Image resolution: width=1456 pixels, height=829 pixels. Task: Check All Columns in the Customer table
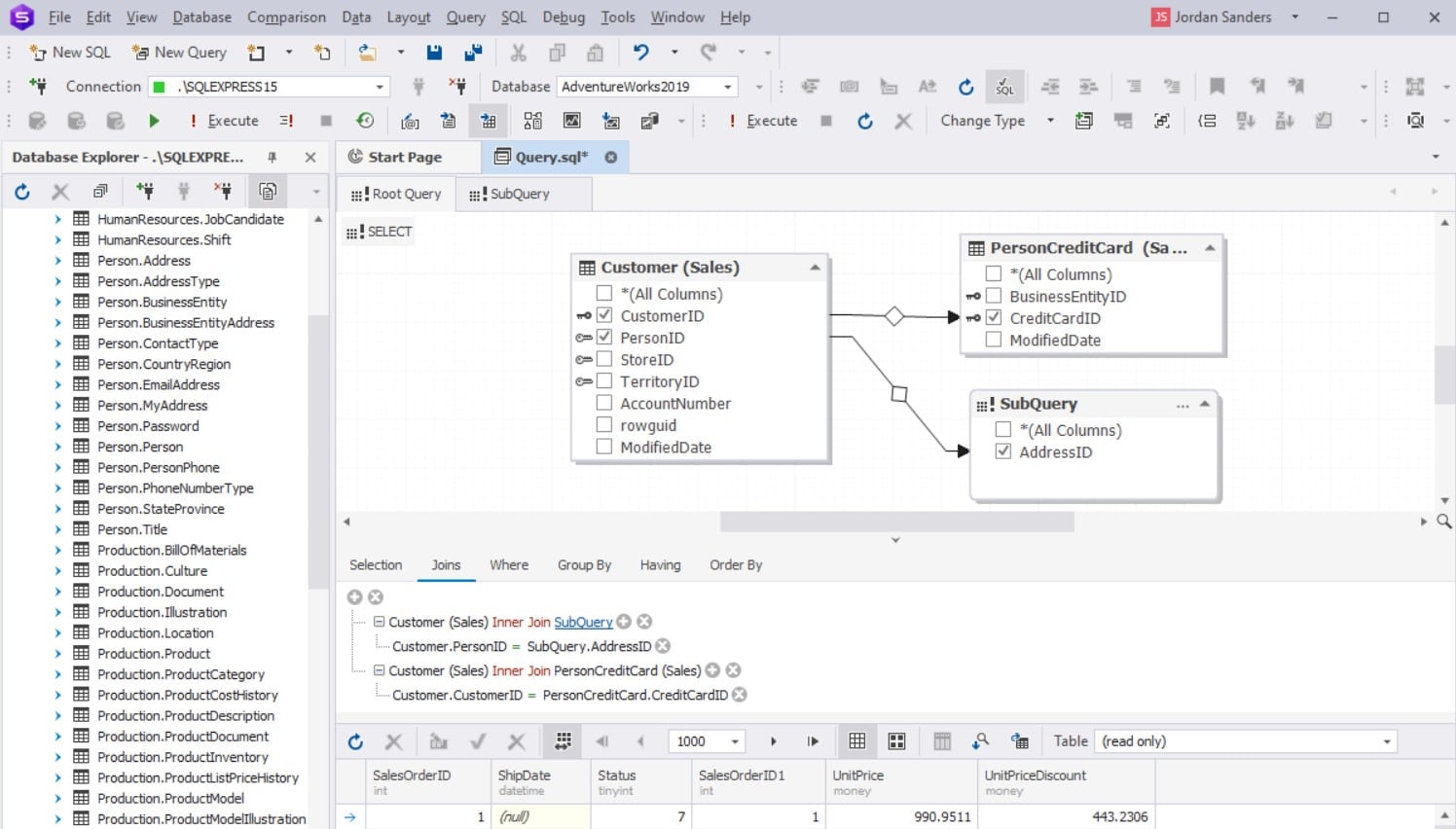point(604,294)
